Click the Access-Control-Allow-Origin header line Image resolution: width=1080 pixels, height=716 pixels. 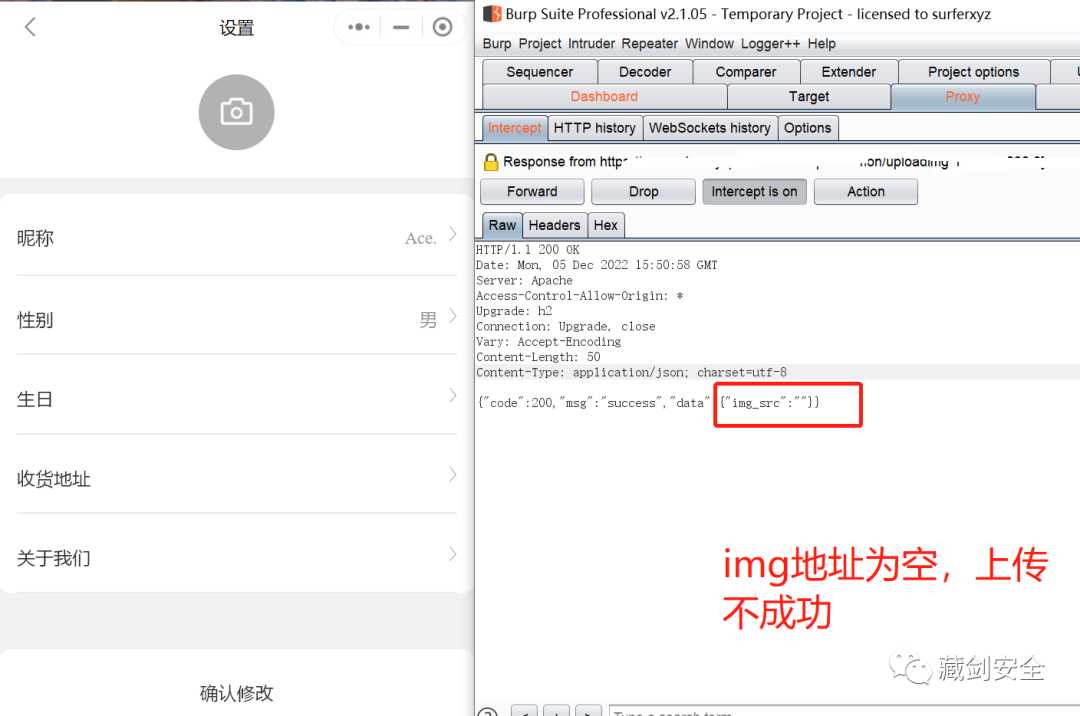pyautogui.click(x=579, y=296)
